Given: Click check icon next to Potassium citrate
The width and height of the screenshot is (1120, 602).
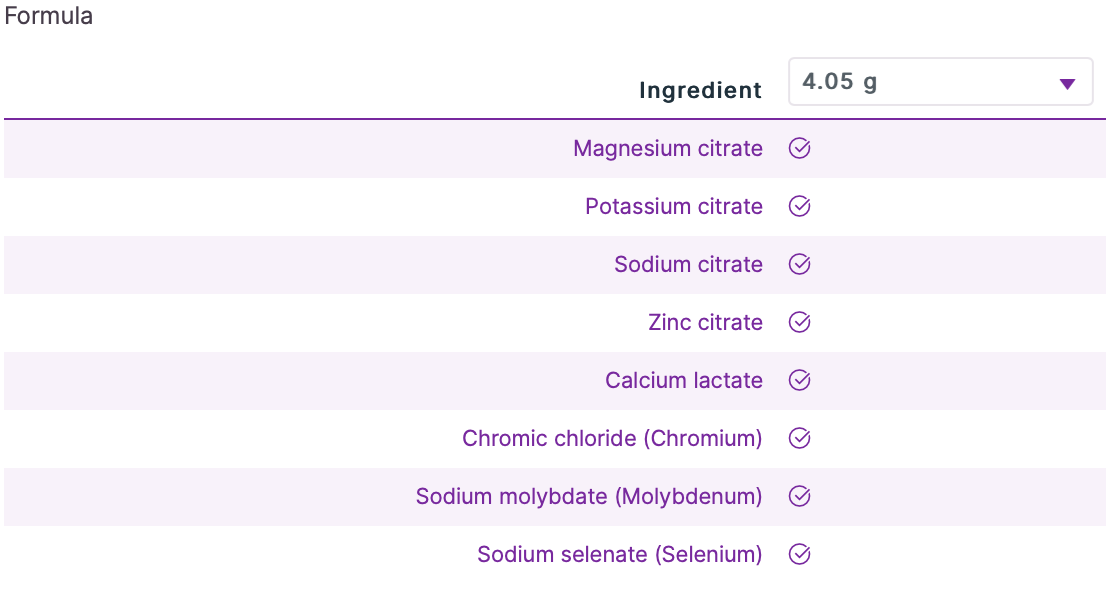Looking at the screenshot, I should pos(799,207).
